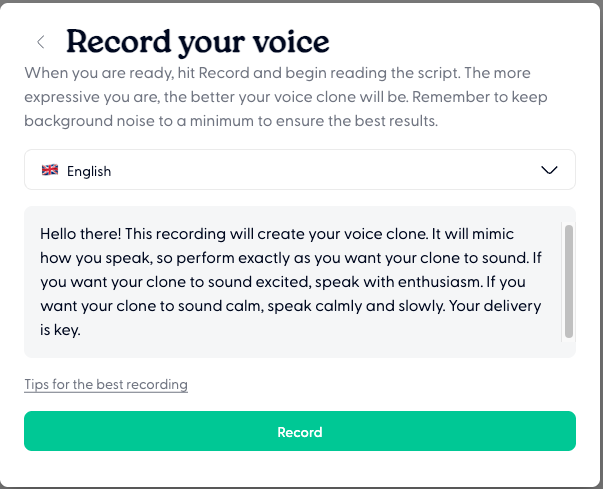Click the UK flag icon

click(x=49, y=170)
